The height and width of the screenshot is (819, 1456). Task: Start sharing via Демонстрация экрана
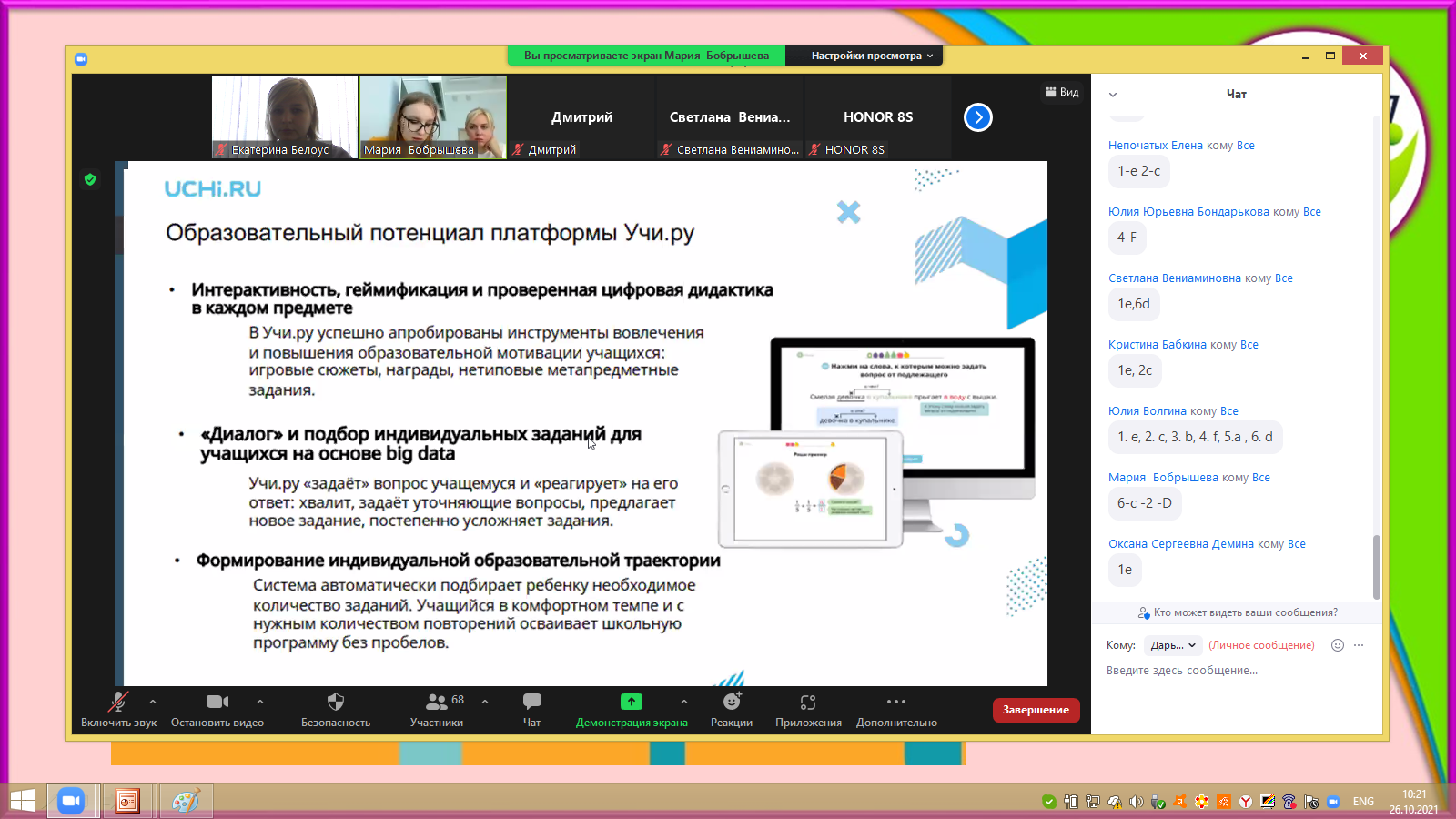point(632,709)
